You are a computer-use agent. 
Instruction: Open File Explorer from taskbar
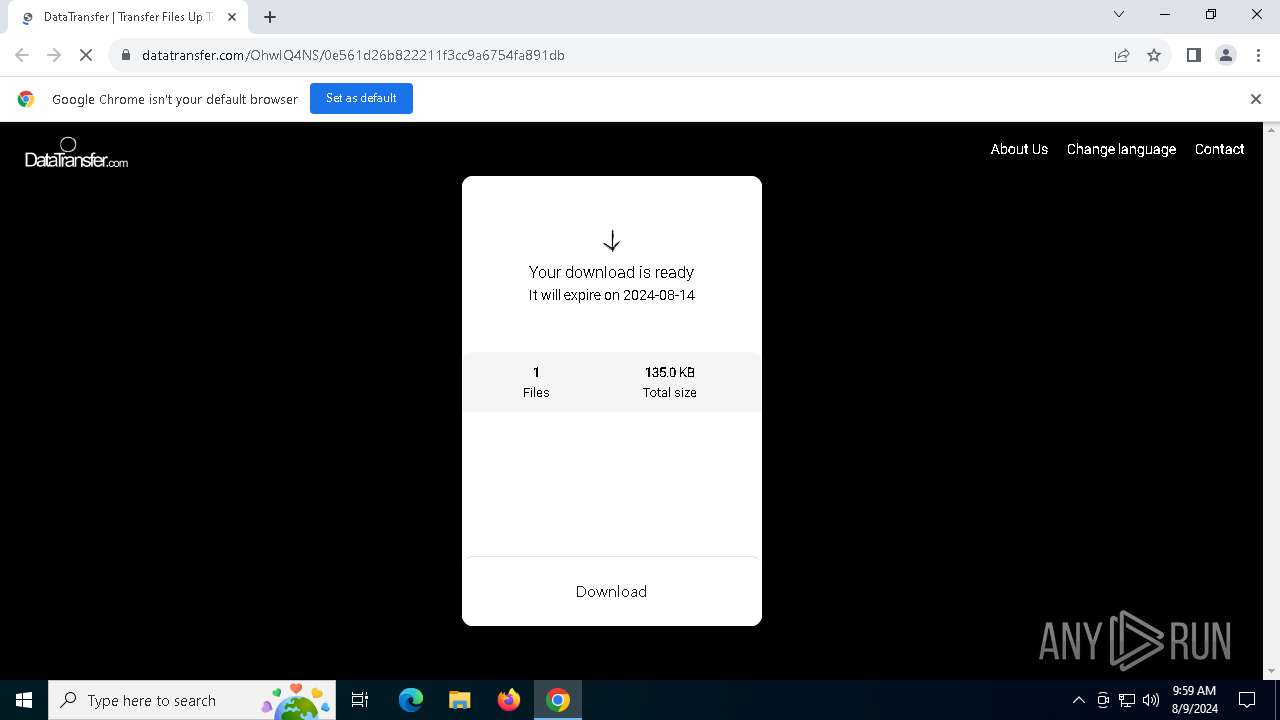(460, 700)
